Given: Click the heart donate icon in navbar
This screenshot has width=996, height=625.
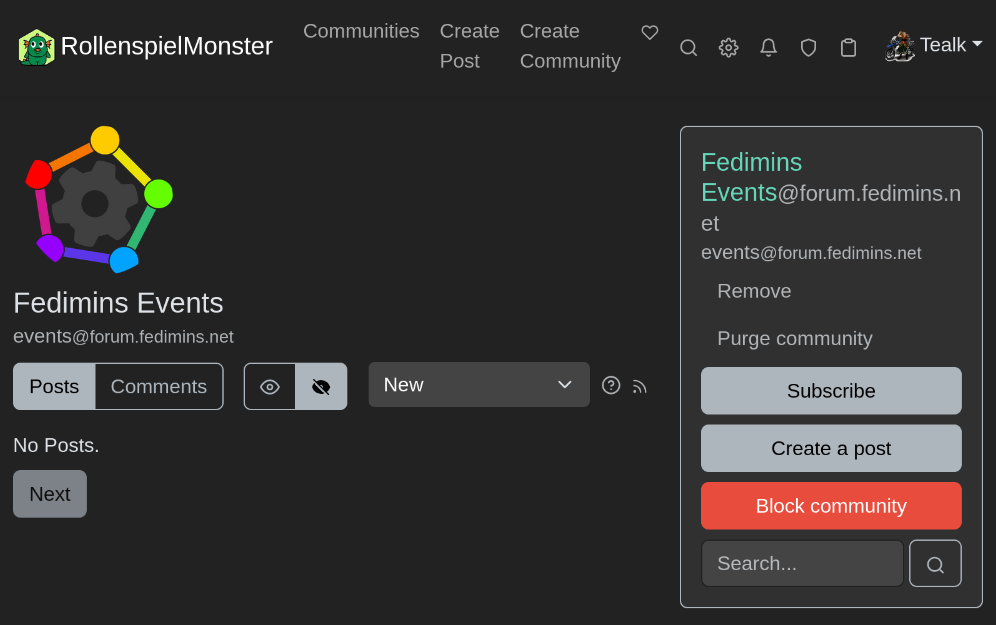Looking at the screenshot, I should point(650,33).
